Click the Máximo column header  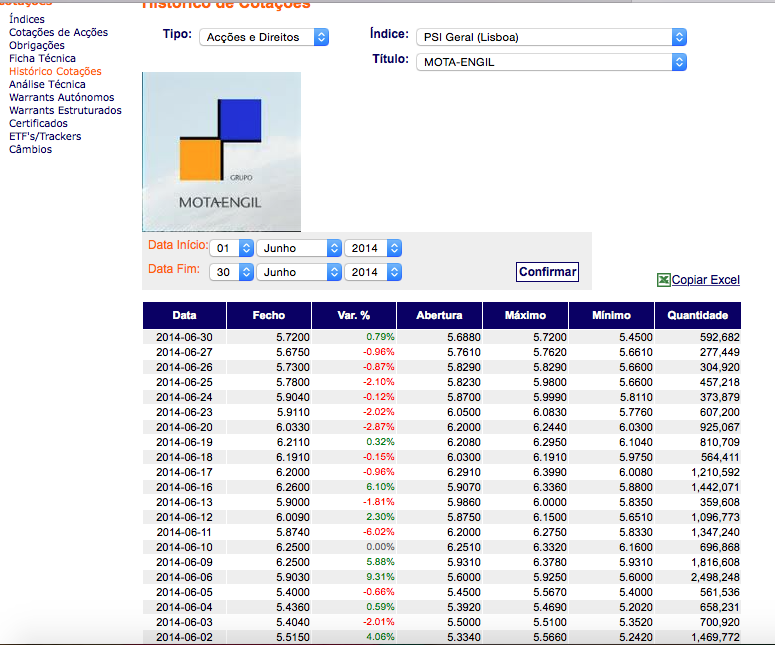525,315
